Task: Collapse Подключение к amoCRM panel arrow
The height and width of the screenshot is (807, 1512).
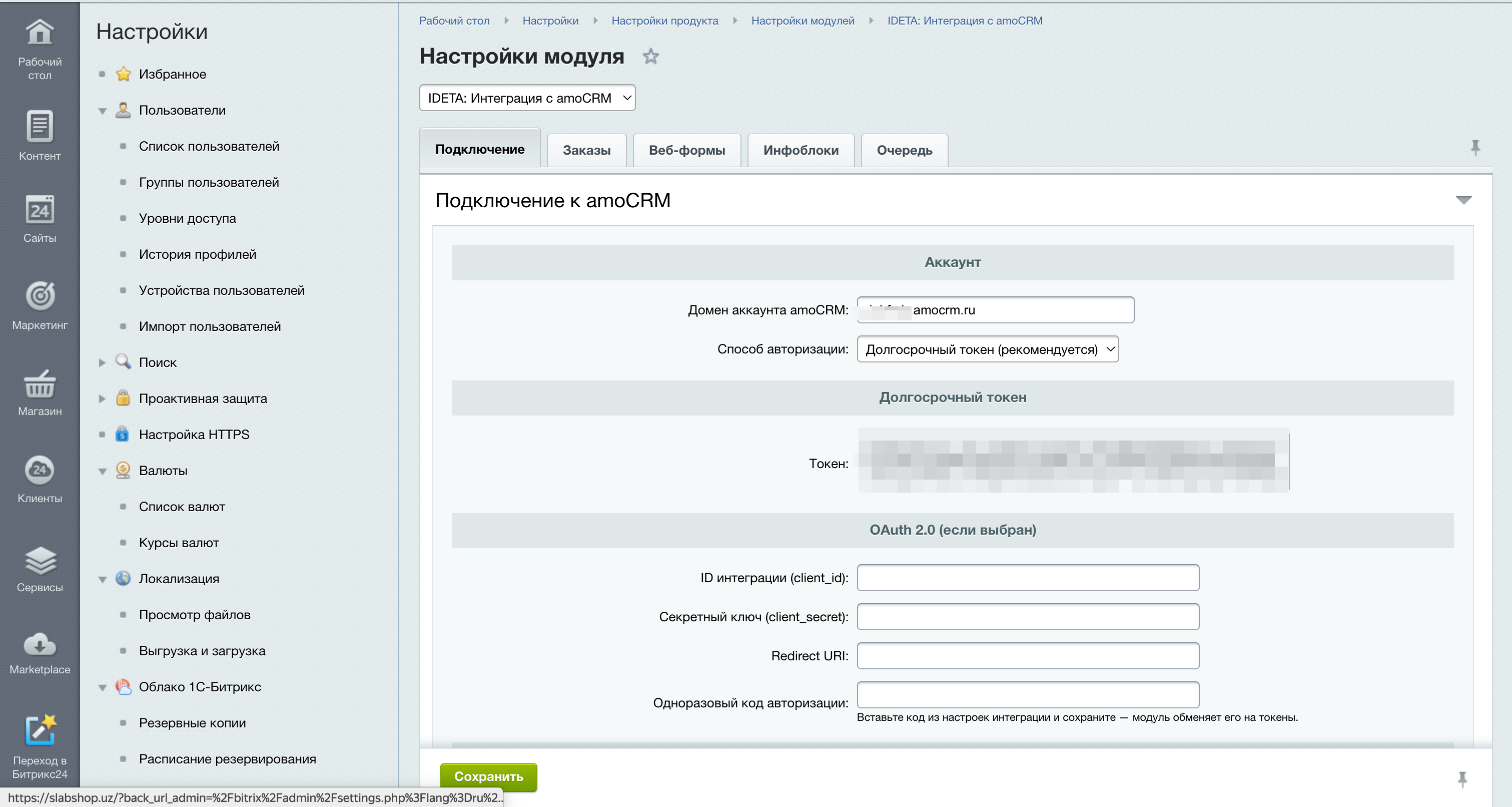Action: 1463,200
